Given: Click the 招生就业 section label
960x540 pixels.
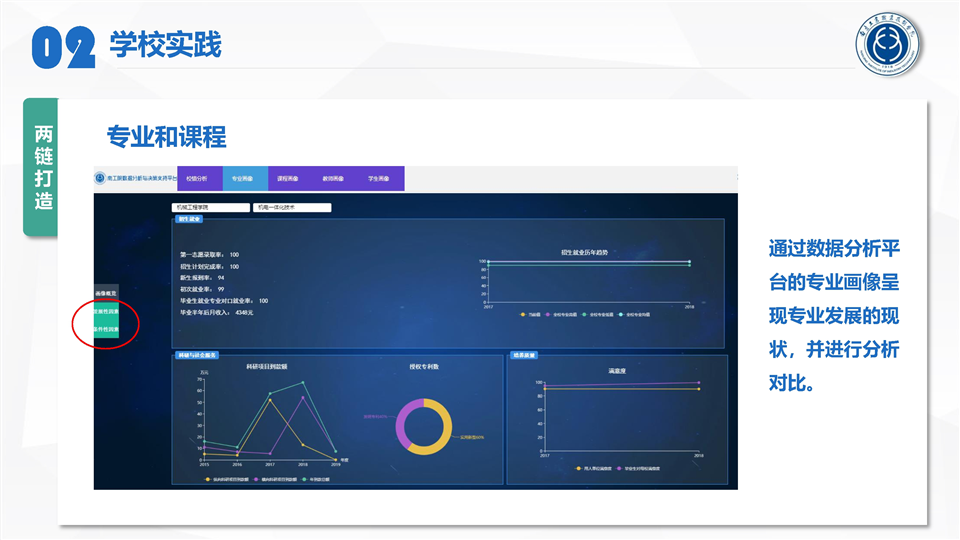Looking at the screenshot, I should pyautogui.click(x=189, y=219).
